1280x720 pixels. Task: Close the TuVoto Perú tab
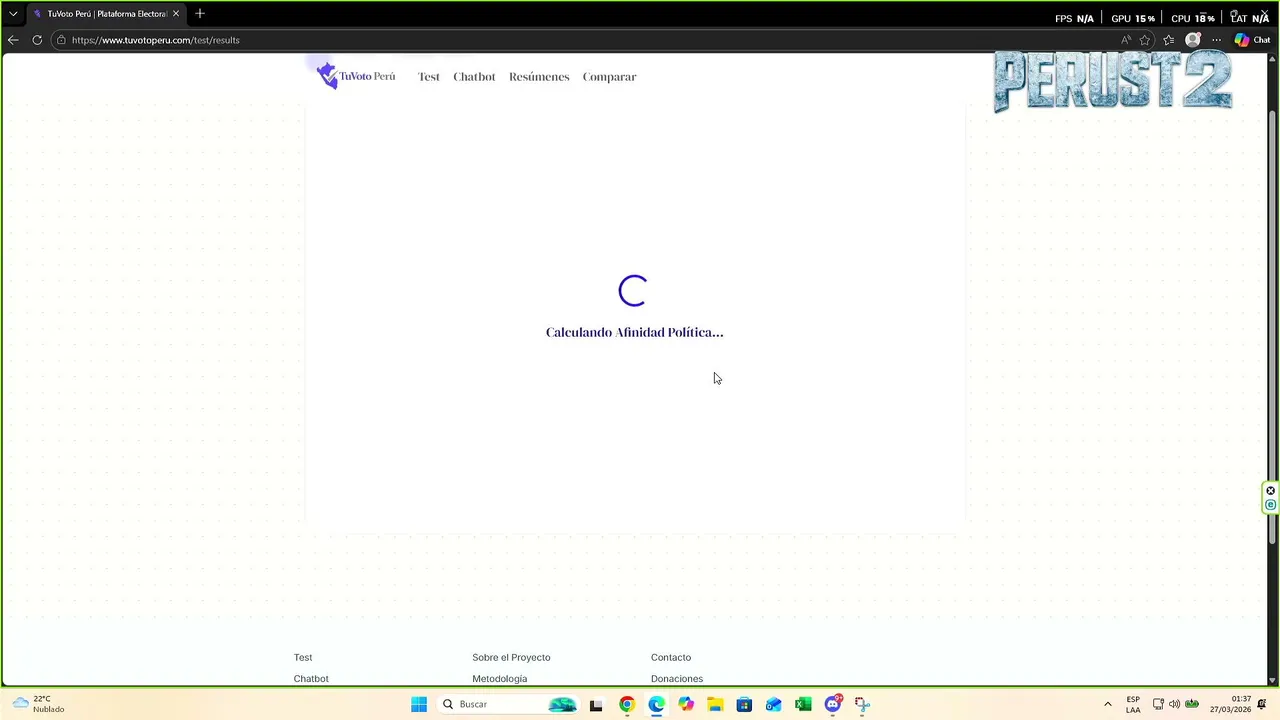(x=175, y=14)
